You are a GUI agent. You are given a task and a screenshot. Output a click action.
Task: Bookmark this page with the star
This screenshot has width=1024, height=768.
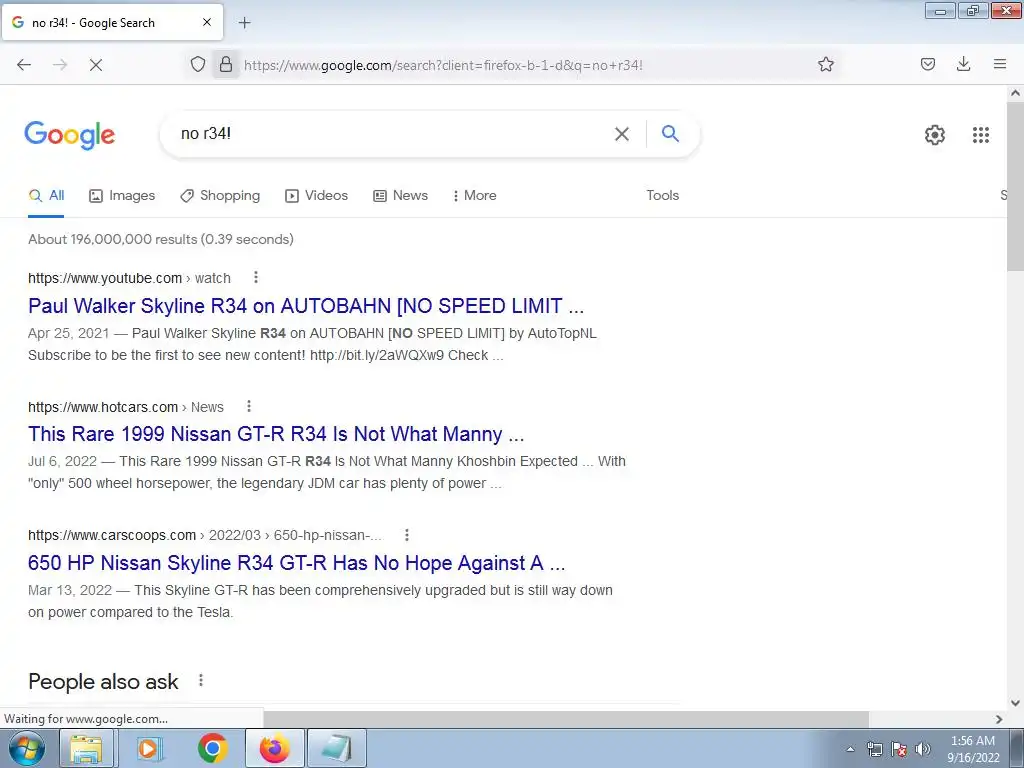tap(825, 64)
